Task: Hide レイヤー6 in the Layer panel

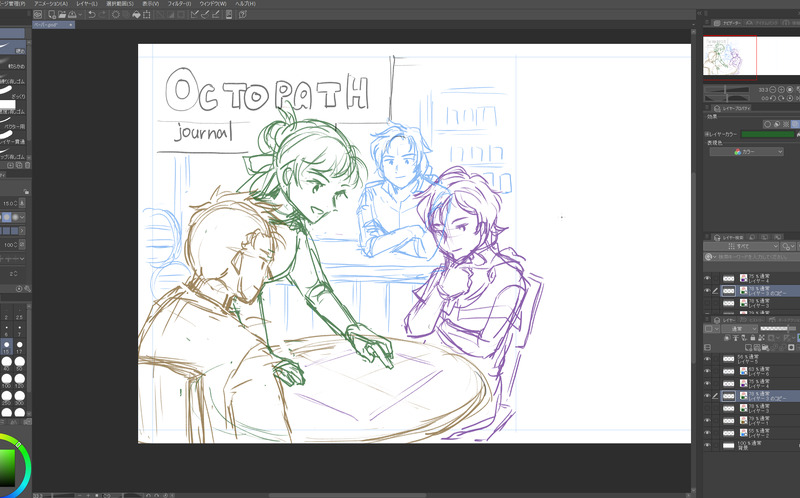Action: (707, 371)
